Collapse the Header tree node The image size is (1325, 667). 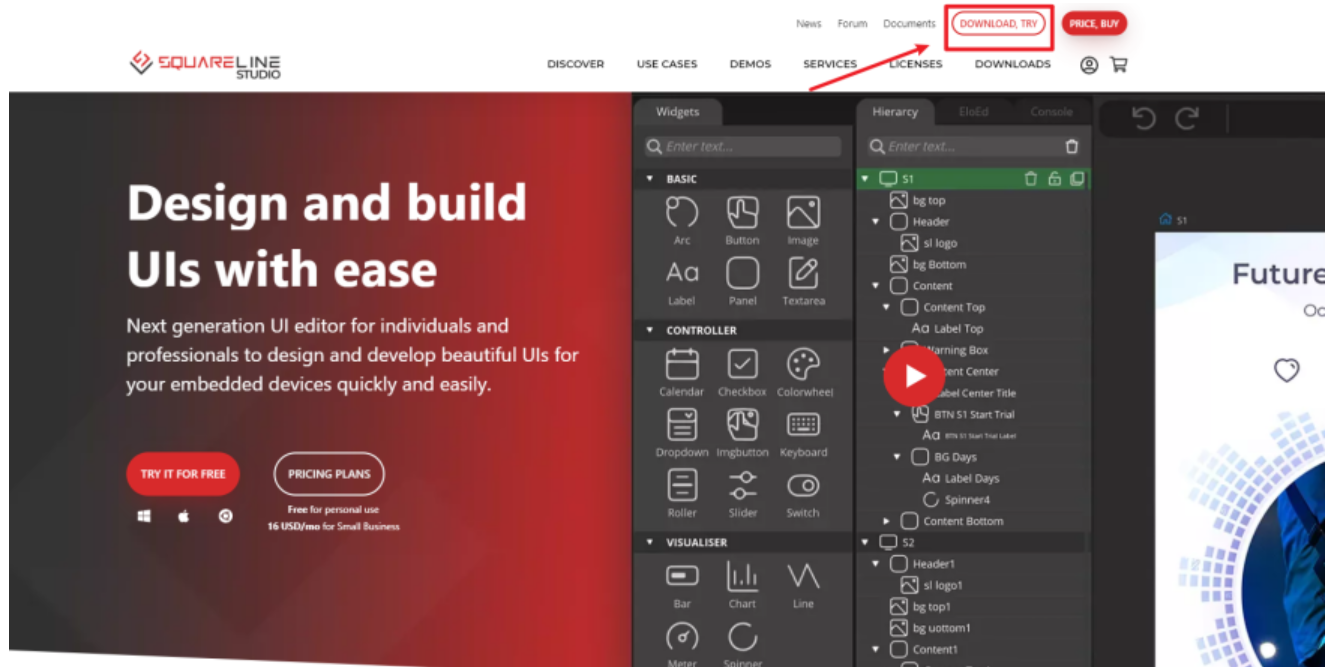pyautogui.click(x=876, y=222)
